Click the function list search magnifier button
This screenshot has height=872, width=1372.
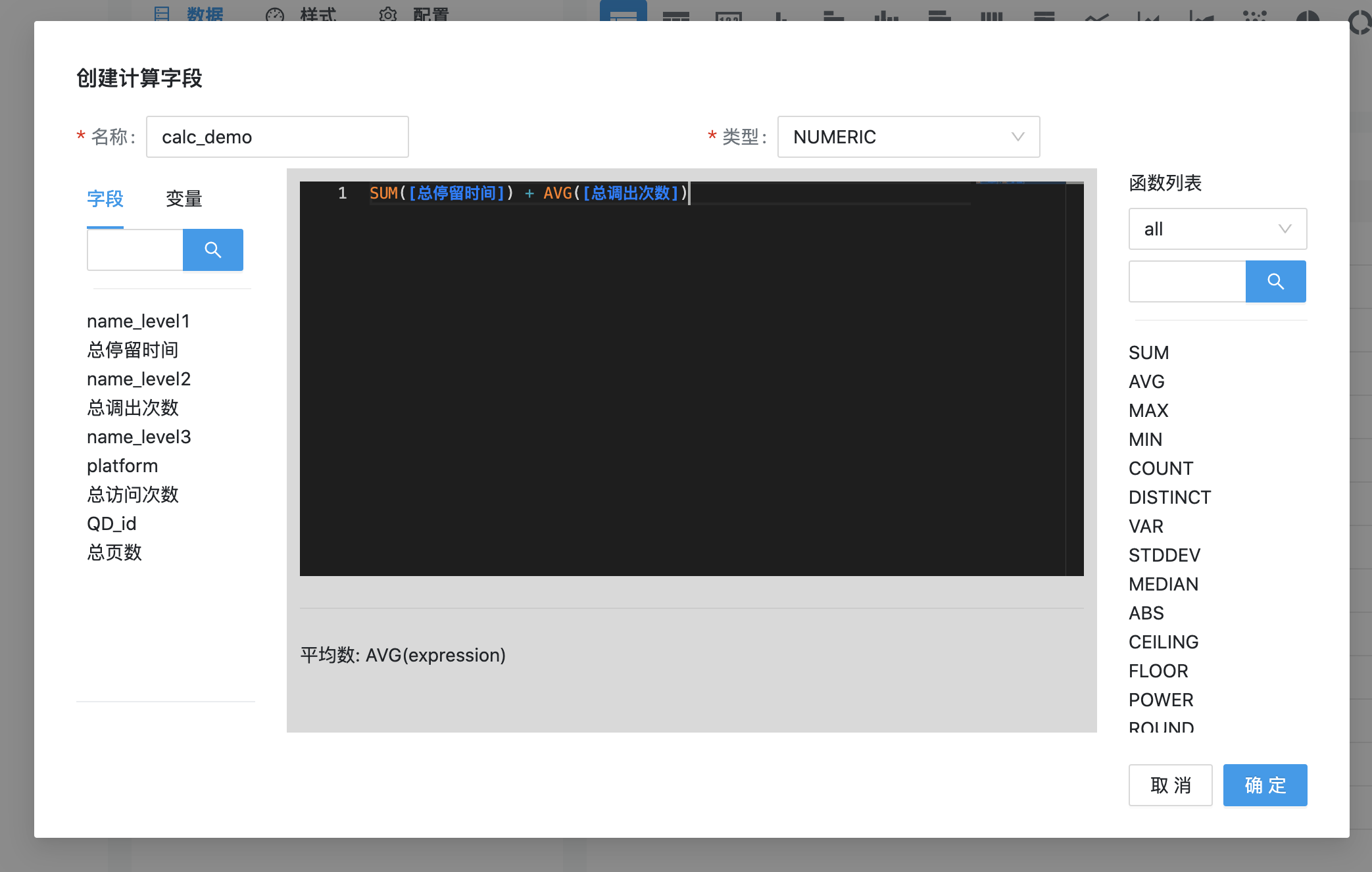pyautogui.click(x=1275, y=281)
